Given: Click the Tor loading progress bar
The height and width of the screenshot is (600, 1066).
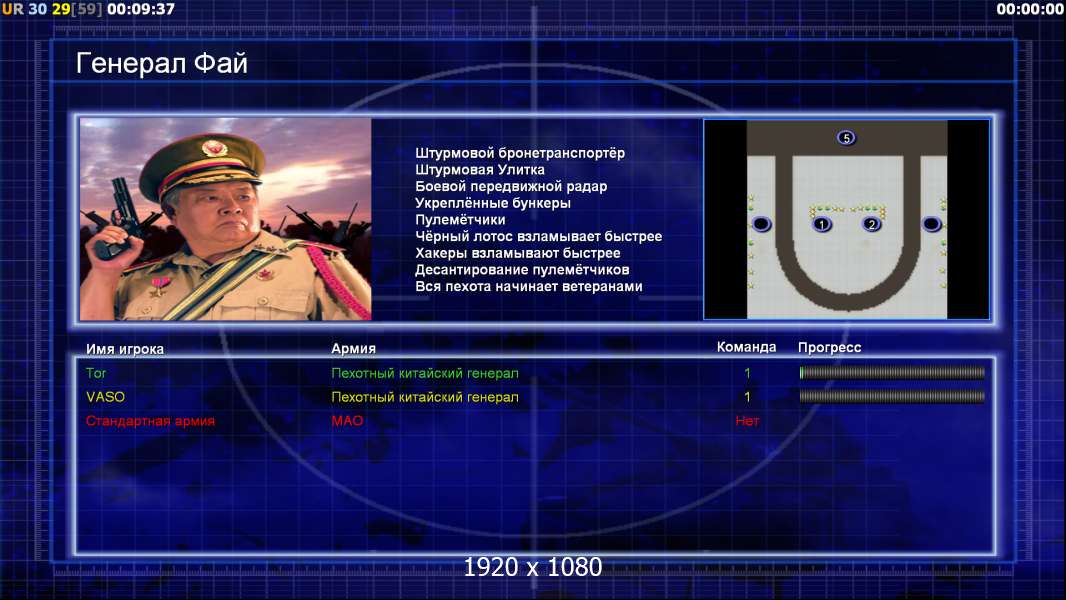Looking at the screenshot, I should pyautogui.click(x=892, y=372).
